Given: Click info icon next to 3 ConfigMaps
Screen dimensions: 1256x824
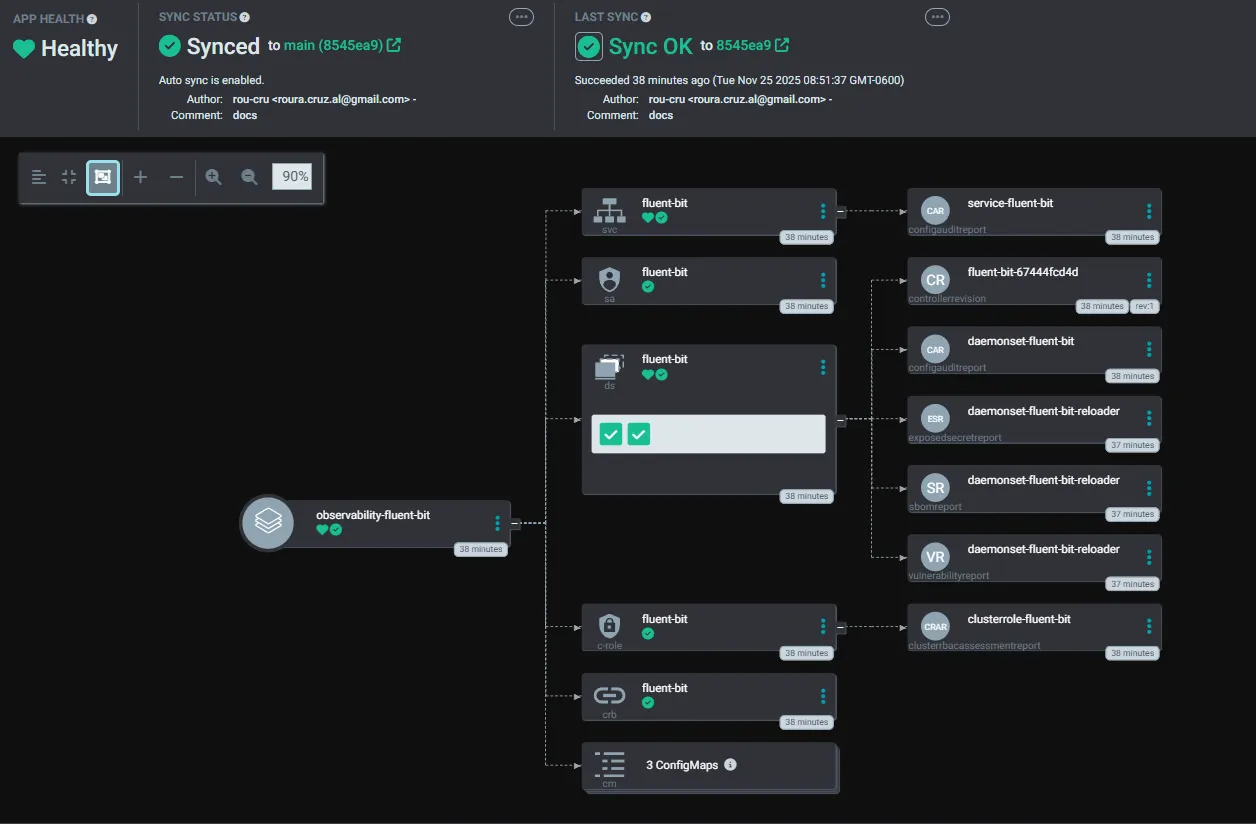Looking at the screenshot, I should (x=730, y=765).
